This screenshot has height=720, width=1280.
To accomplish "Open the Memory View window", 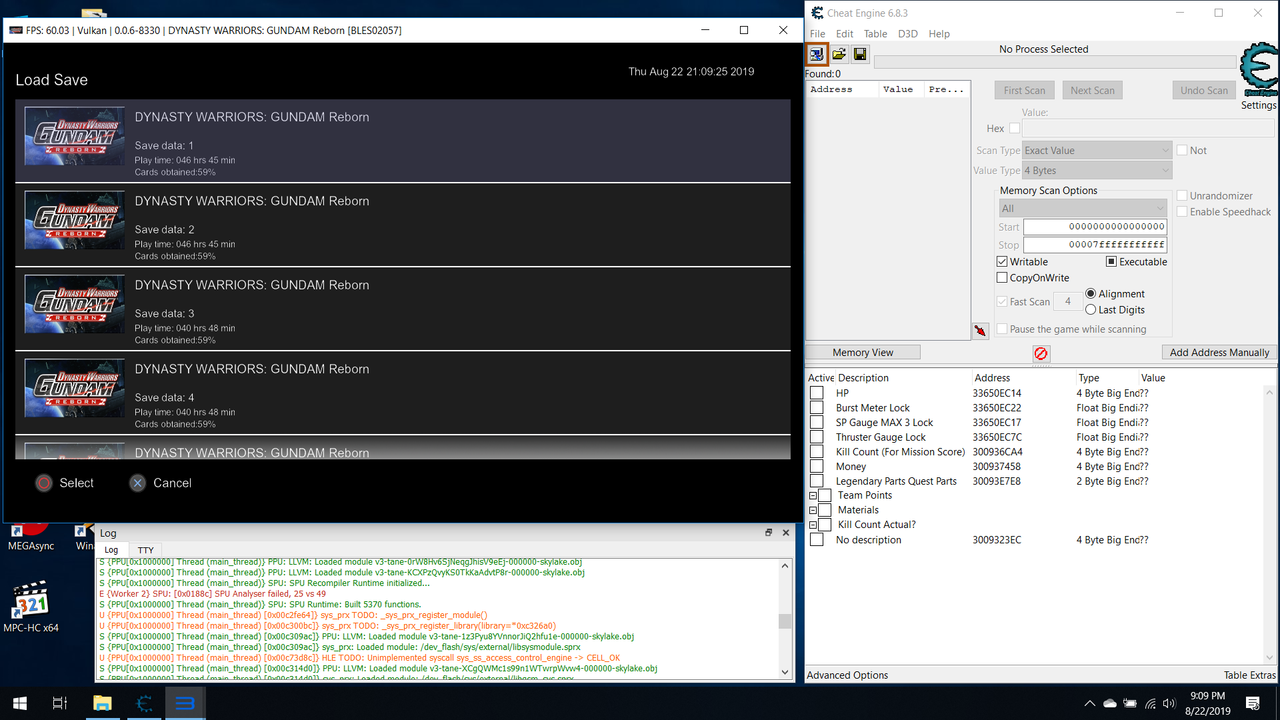I will pos(862,351).
